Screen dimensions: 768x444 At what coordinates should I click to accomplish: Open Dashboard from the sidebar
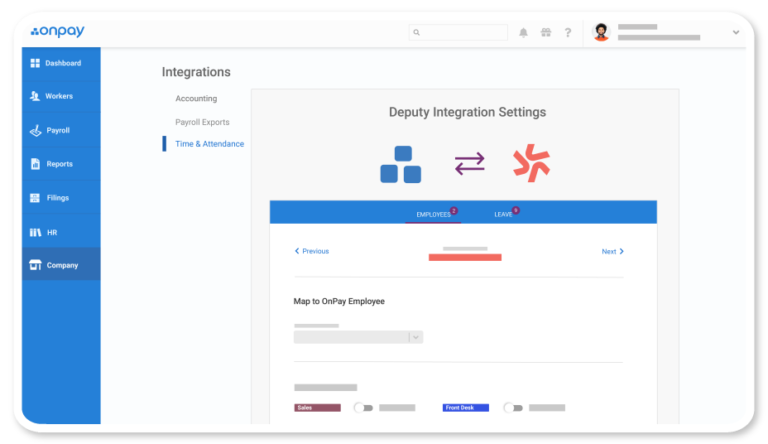coord(61,63)
